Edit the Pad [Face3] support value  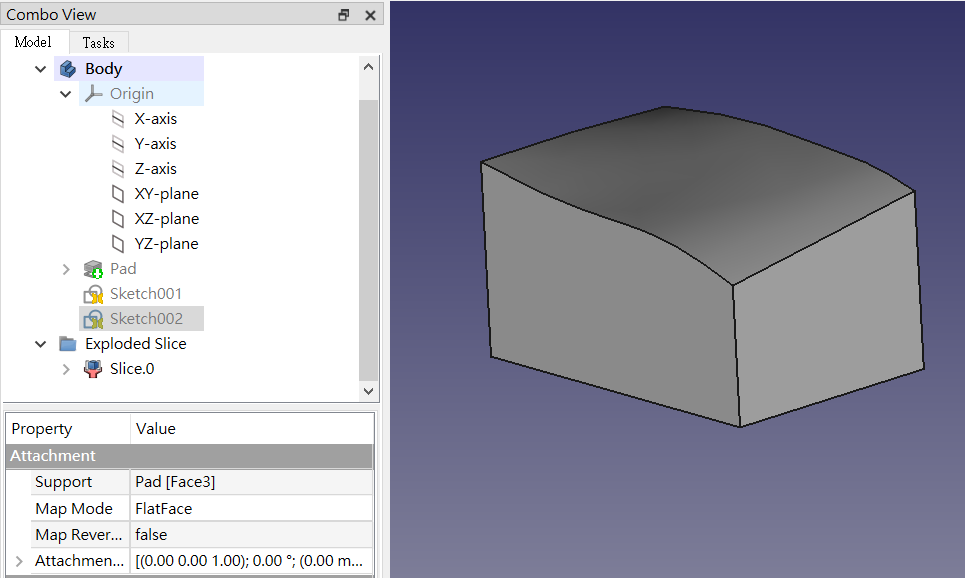tap(252, 482)
